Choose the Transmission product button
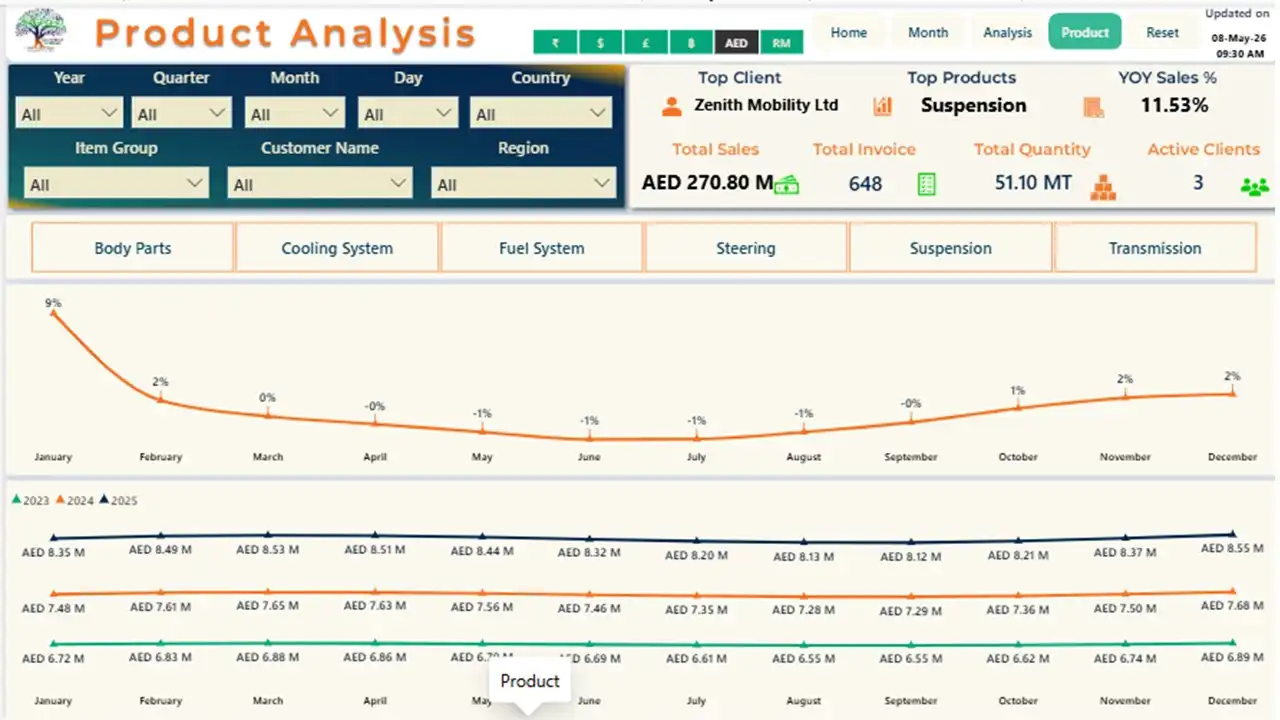Viewport: 1280px width, 720px height. (1155, 248)
